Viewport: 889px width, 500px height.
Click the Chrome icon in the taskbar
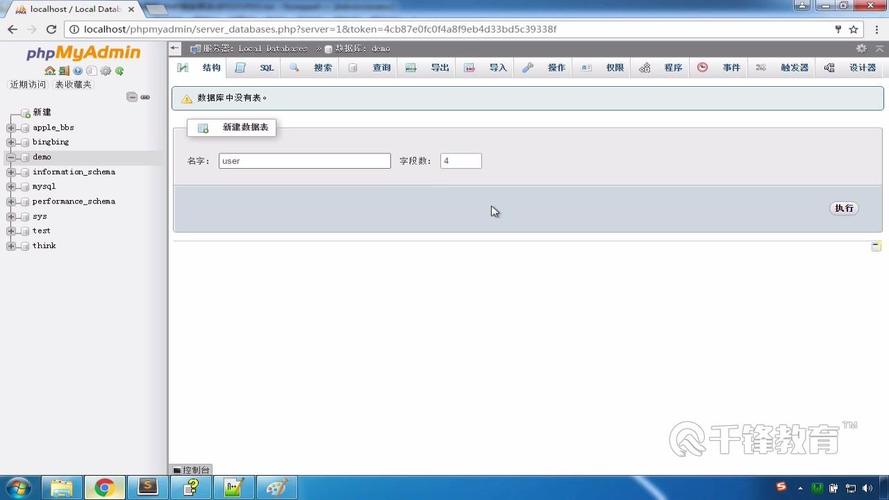coord(104,488)
